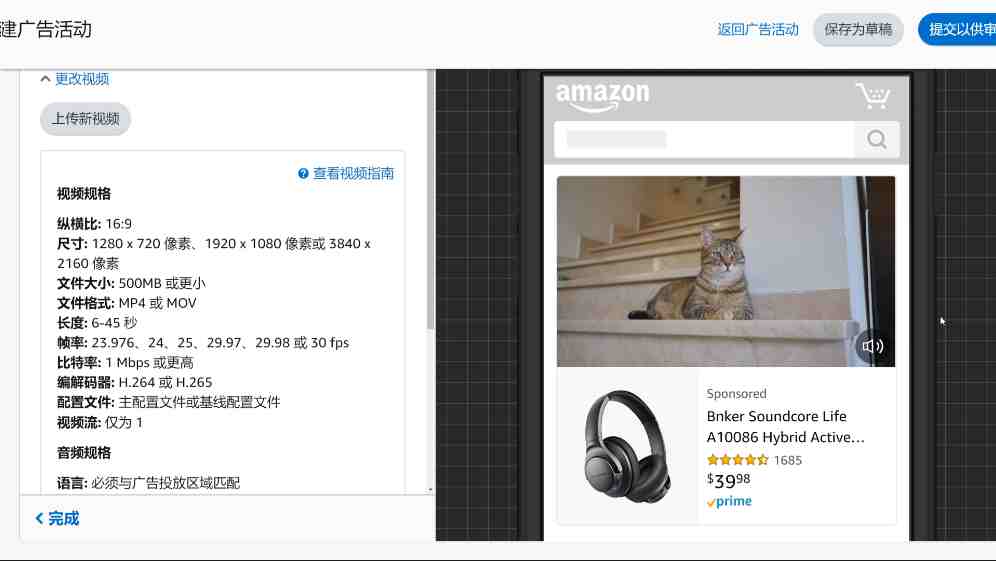
Task: Toggle the video sound speaker icon
Action: pyautogui.click(x=872, y=346)
